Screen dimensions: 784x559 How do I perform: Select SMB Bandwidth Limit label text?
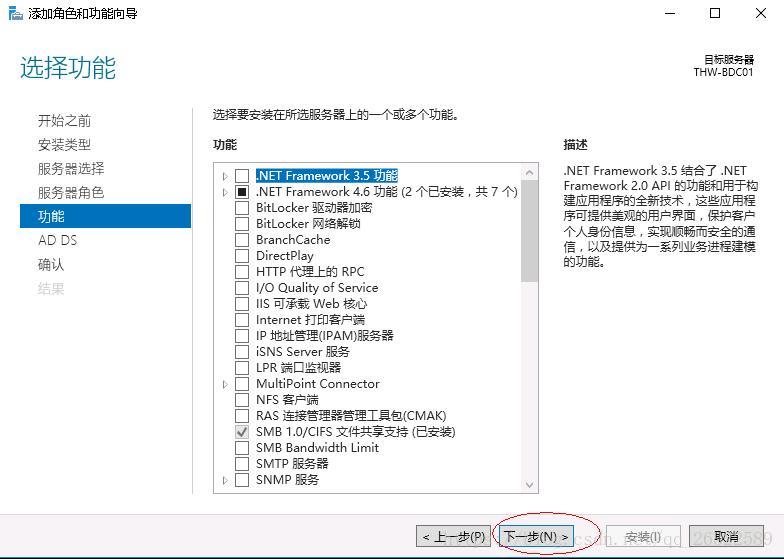tap(317, 448)
